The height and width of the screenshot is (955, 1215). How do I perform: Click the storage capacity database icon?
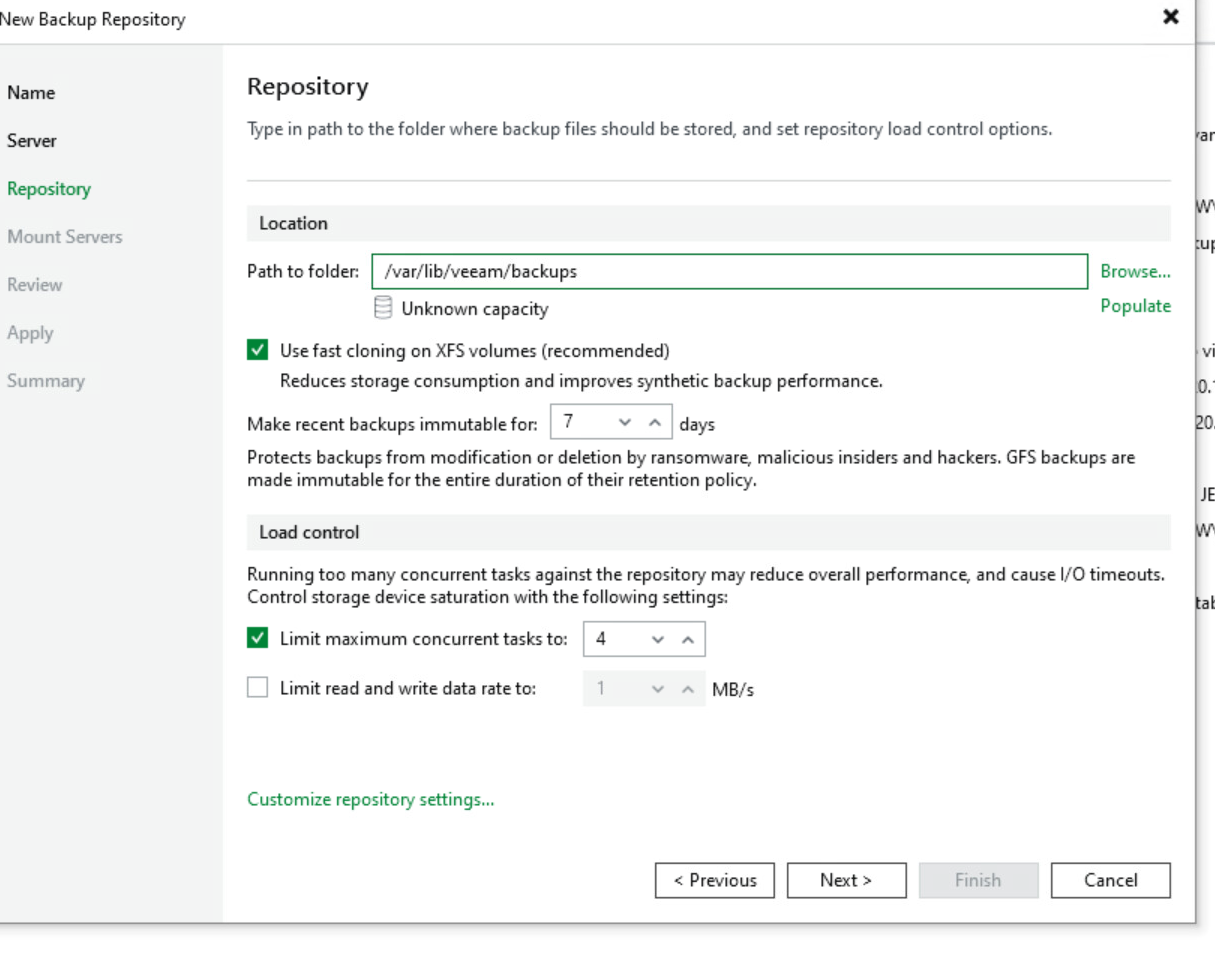click(x=382, y=309)
